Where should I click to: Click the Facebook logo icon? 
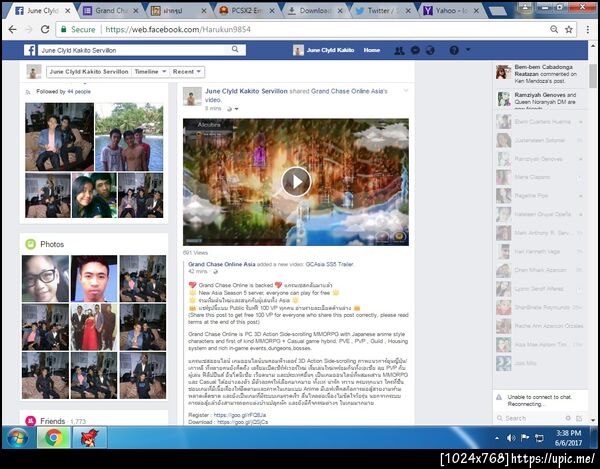(29, 50)
